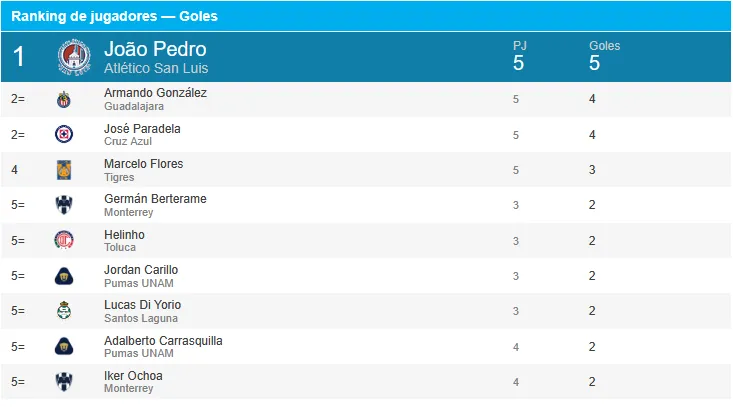Click the PJ column header
This screenshot has width=733, height=407.
pos(519,45)
